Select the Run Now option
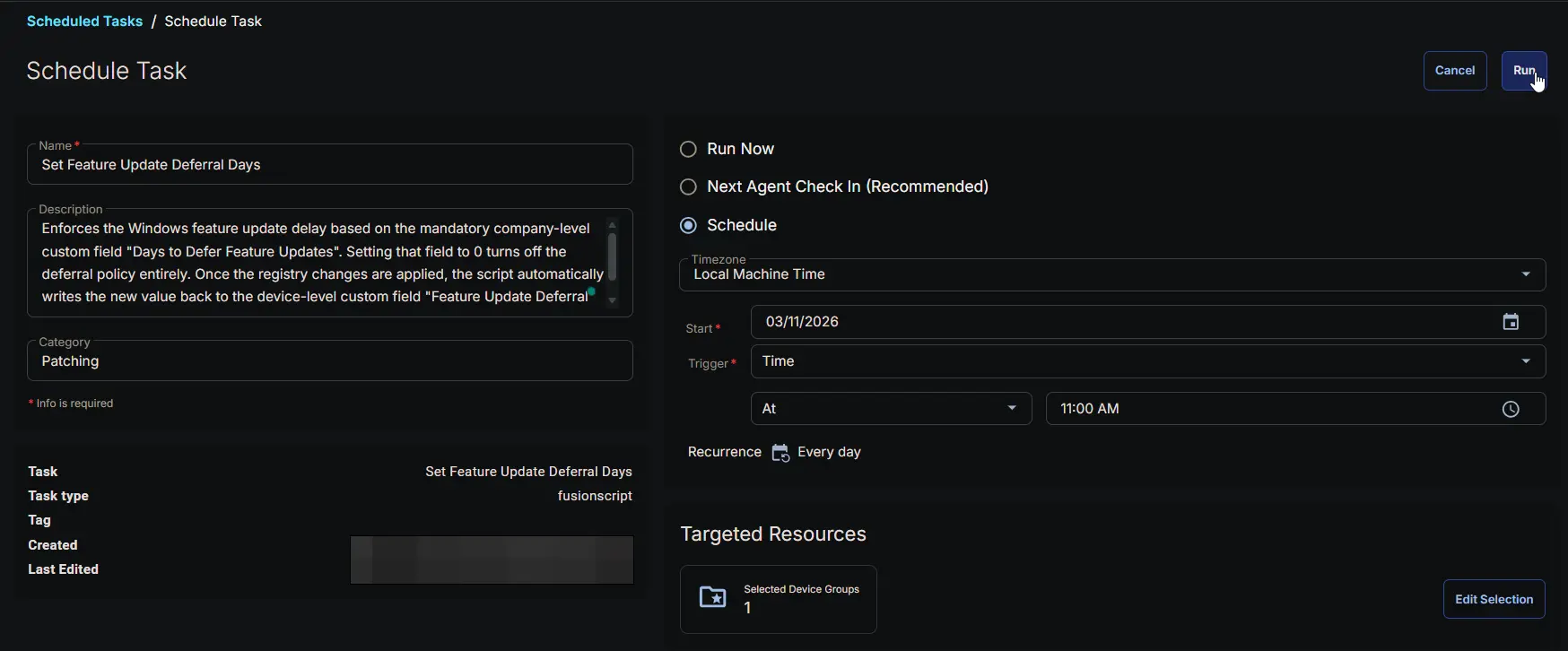This screenshot has height=651, width=1568. pos(689,149)
